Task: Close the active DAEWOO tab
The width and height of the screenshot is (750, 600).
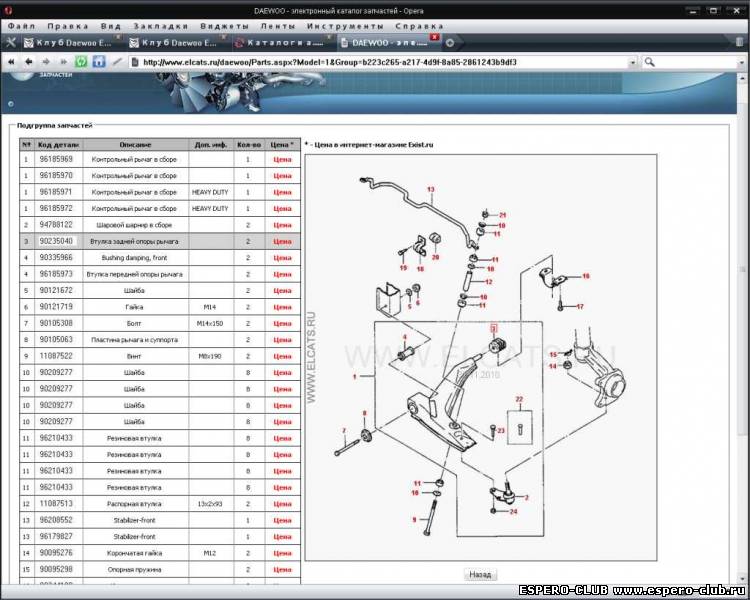Action: point(434,37)
